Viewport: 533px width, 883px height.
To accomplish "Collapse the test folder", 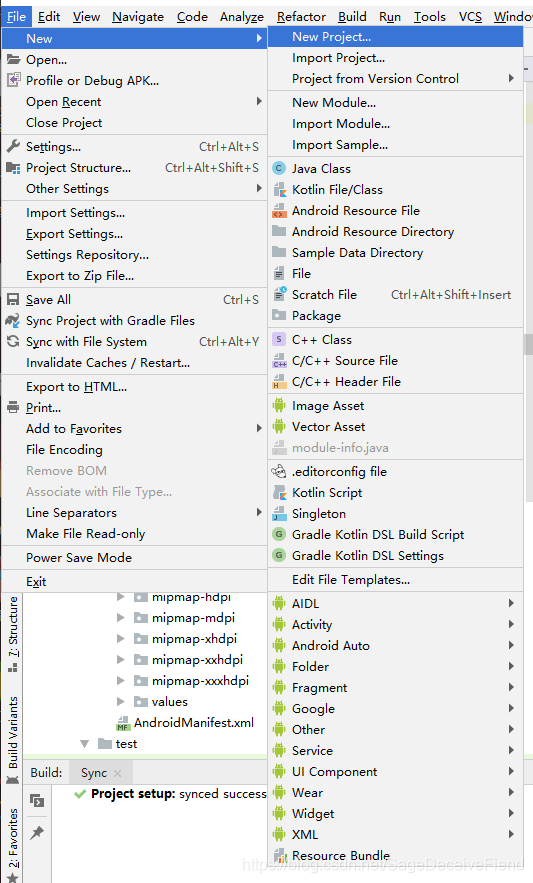I will pyautogui.click(x=85, y=744).
